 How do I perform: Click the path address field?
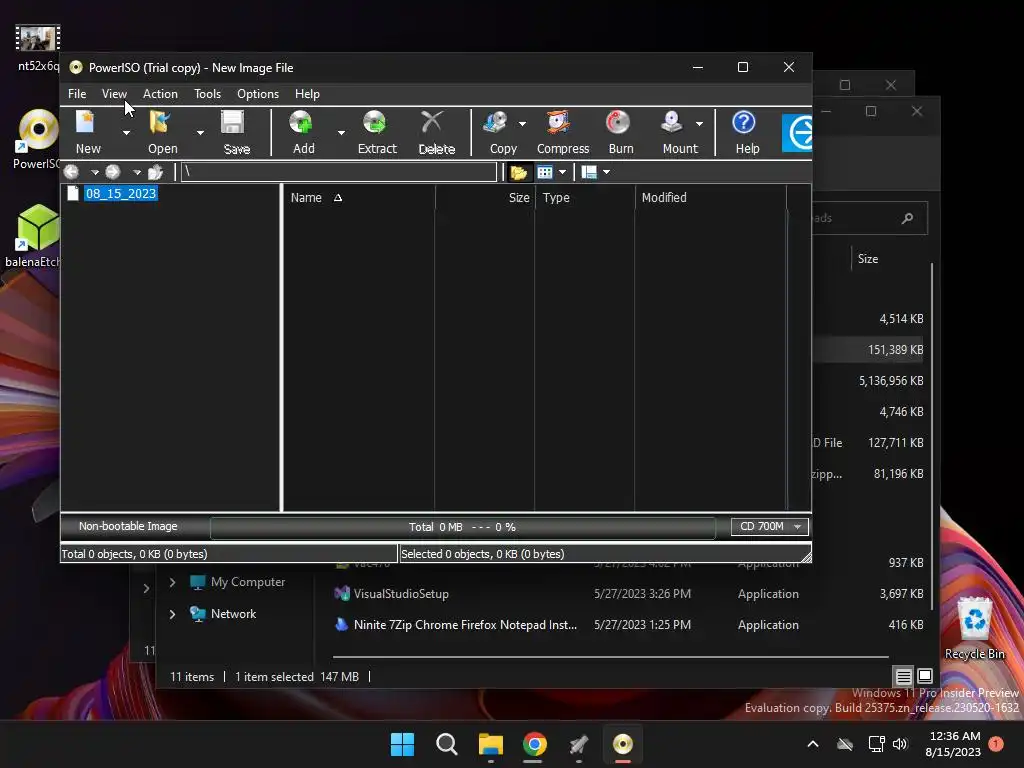(339, 172)
